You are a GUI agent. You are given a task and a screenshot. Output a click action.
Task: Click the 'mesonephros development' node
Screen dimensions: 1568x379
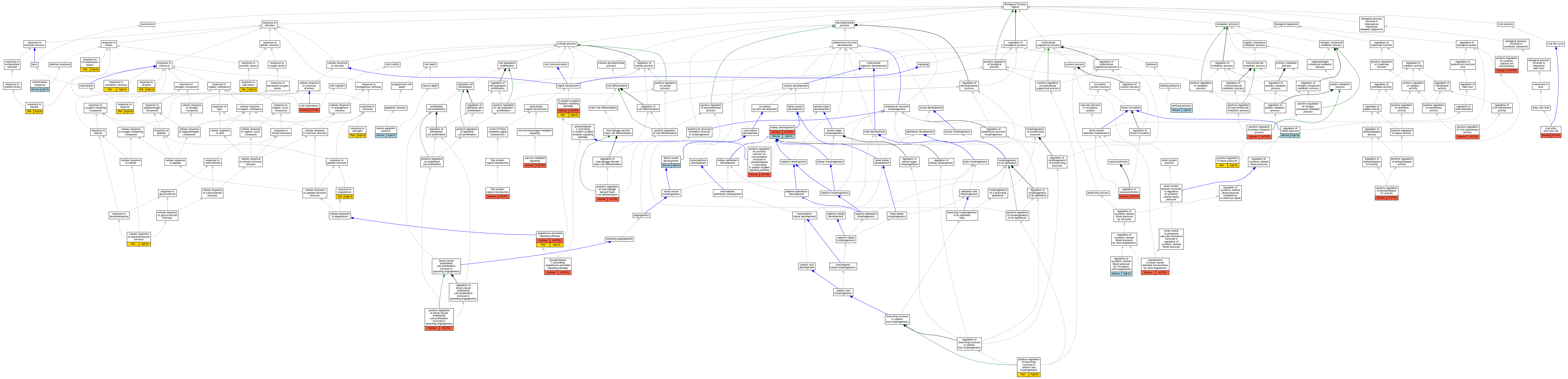tap(698, 162)
